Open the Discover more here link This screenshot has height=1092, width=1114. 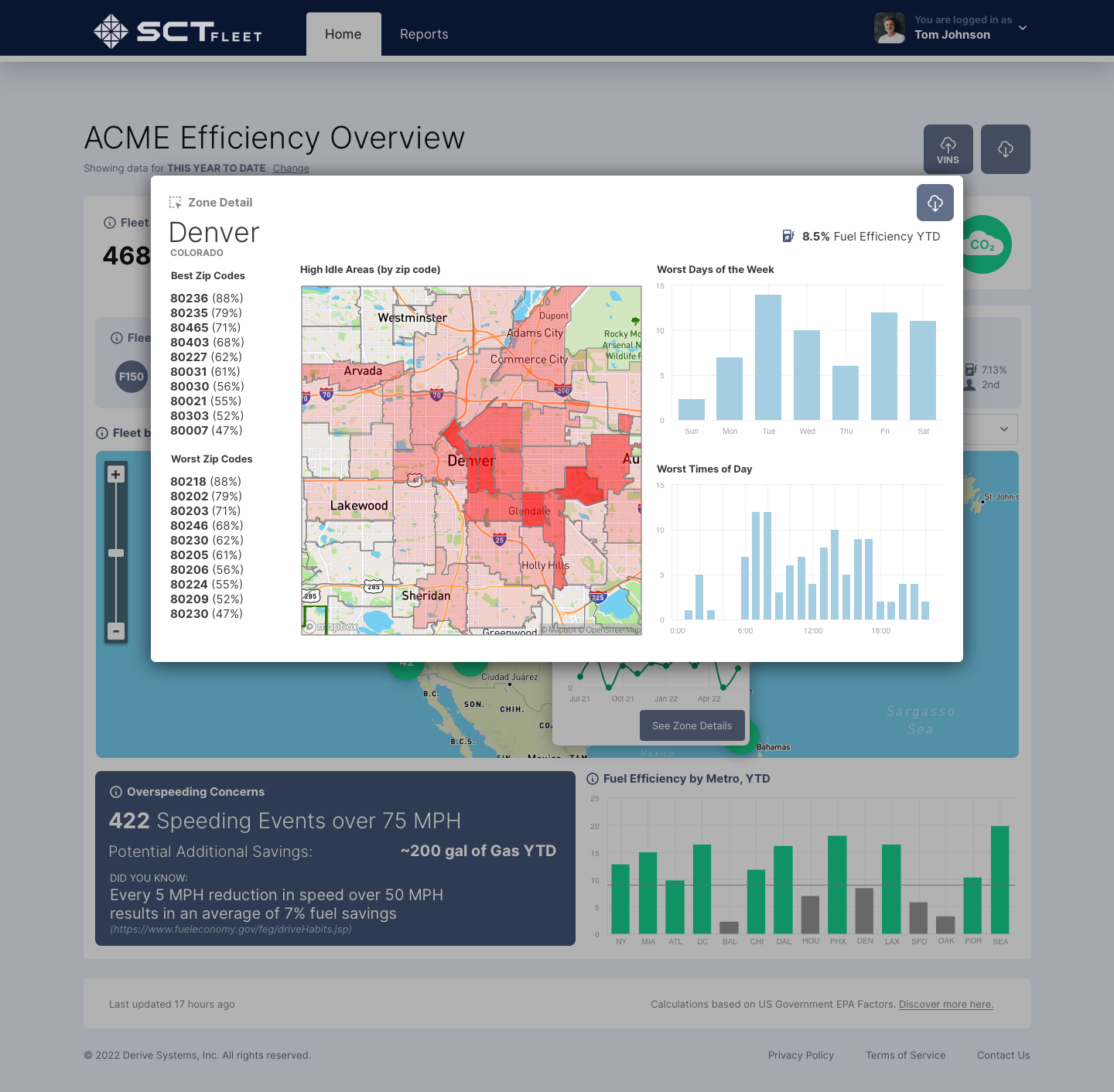pos(945,1005)
